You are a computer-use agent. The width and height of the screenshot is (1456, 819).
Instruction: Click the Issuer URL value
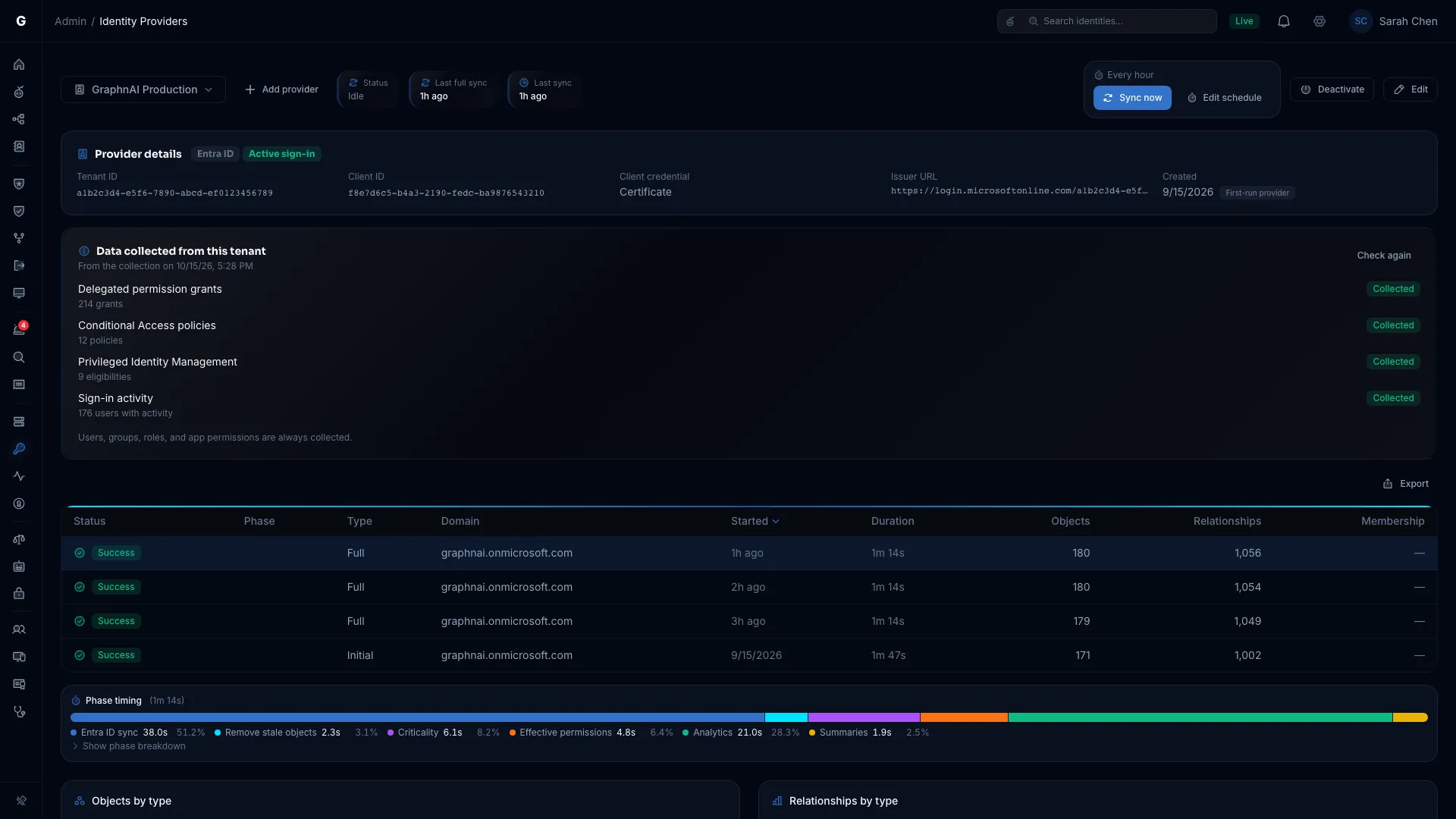(x=1019, y=191)
